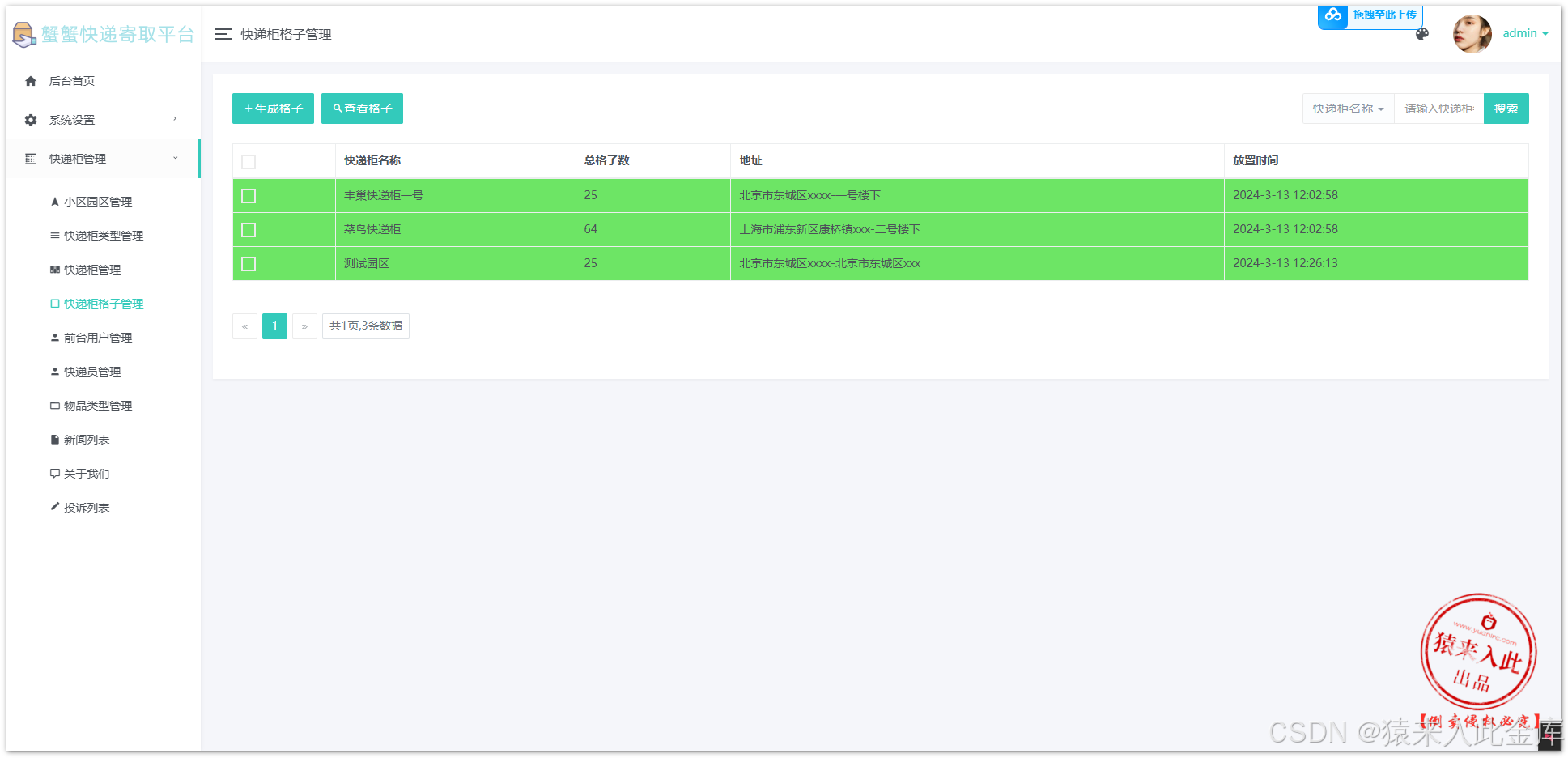
Task: Open 新闻列表 menu item
Action: (87, 440)
